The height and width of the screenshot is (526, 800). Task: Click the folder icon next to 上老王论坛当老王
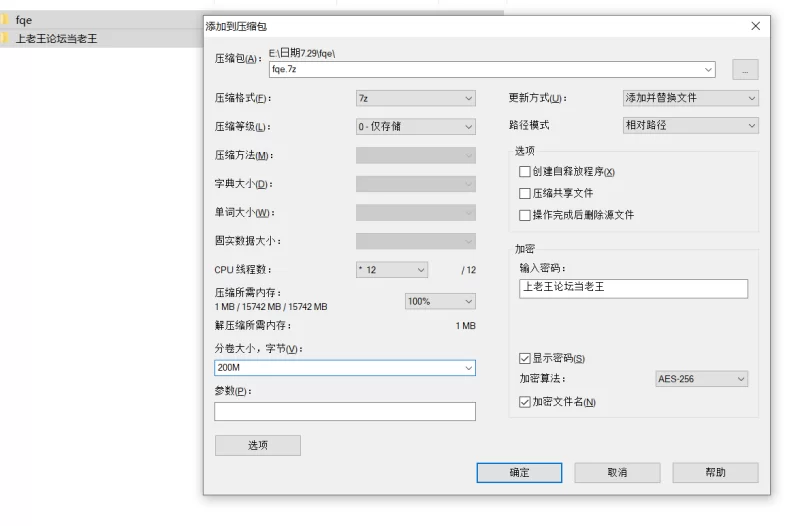click(x=4, y=38)
